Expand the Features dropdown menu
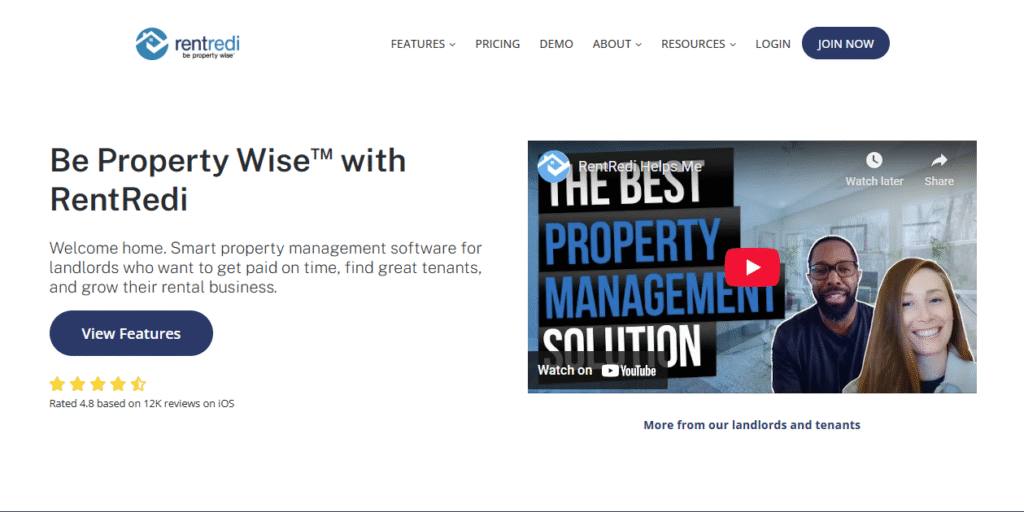 pyautogui.click(x=422, y=44)
